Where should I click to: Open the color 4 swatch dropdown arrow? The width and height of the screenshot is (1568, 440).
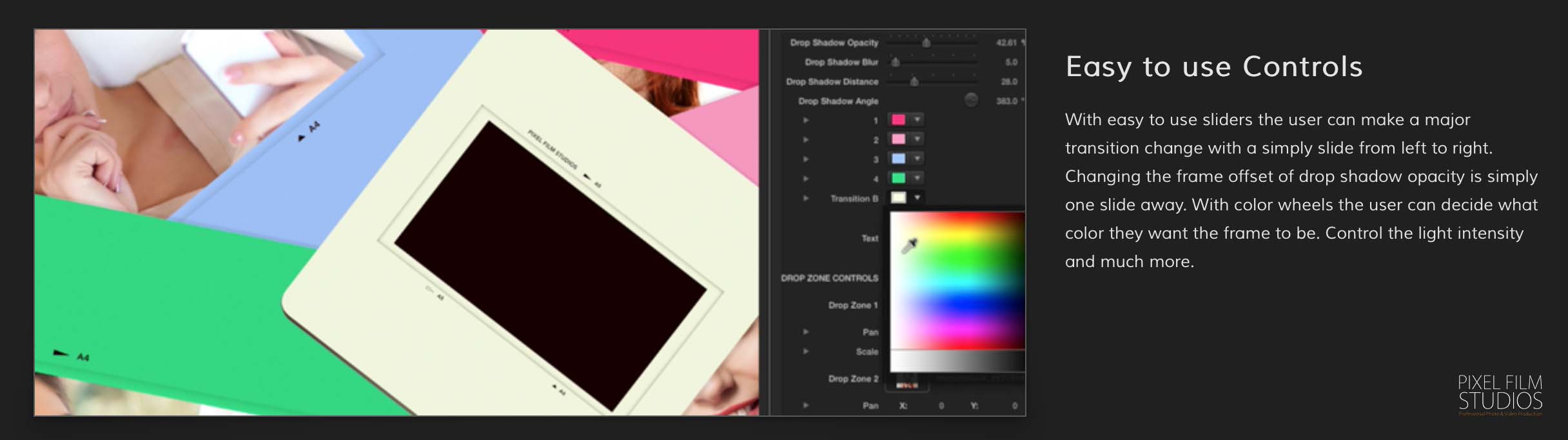click(917, 177)
